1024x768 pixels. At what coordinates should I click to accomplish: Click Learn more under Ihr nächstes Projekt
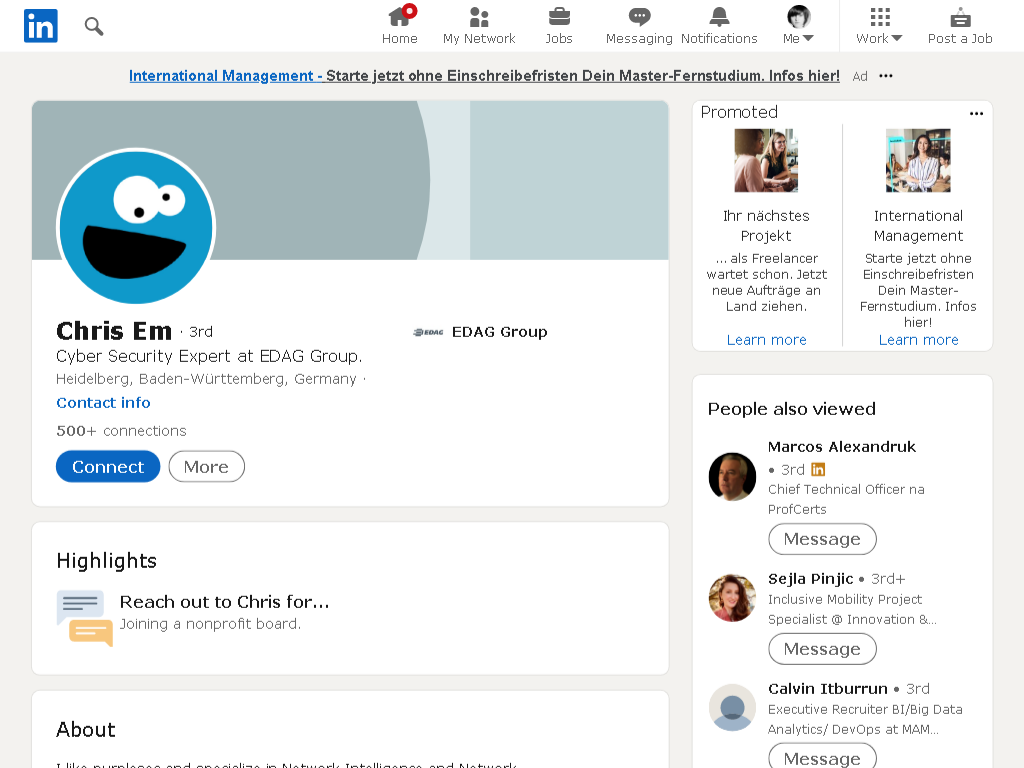[x=766, y=340]
